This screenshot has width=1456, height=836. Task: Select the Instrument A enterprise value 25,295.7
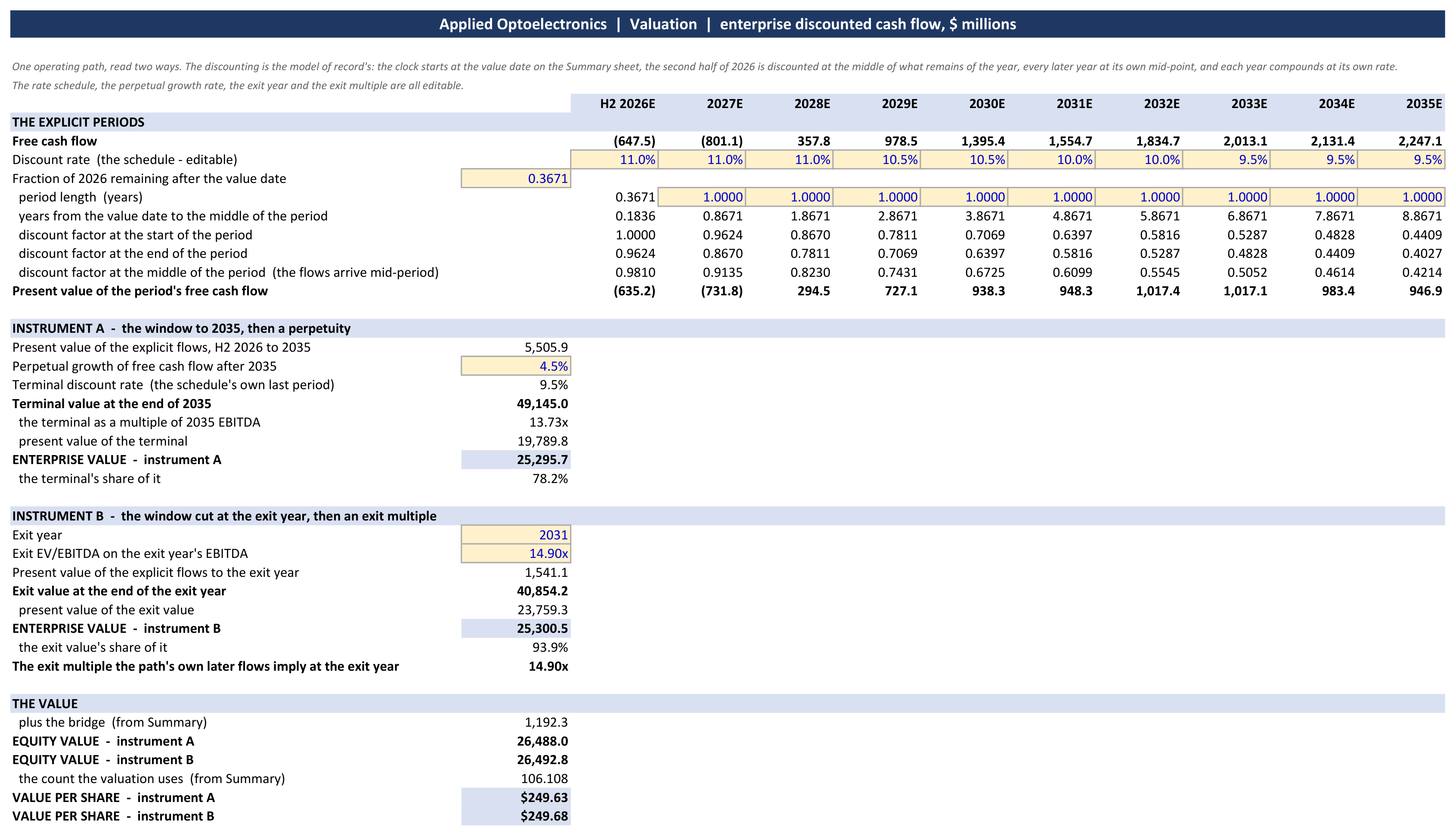pyautogui.click(x=516, y=460)
